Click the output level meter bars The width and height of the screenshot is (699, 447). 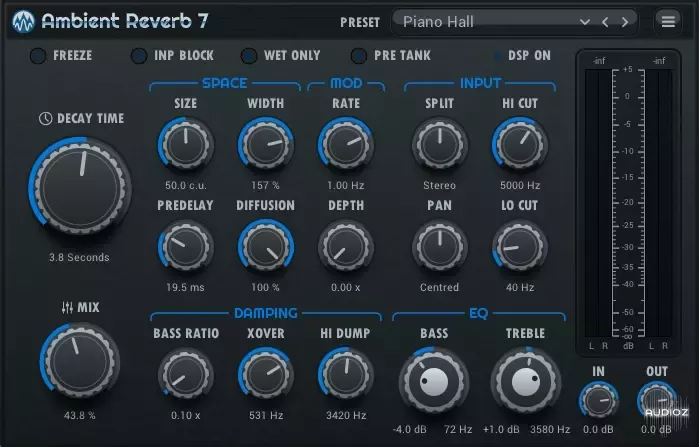point(658,203)
